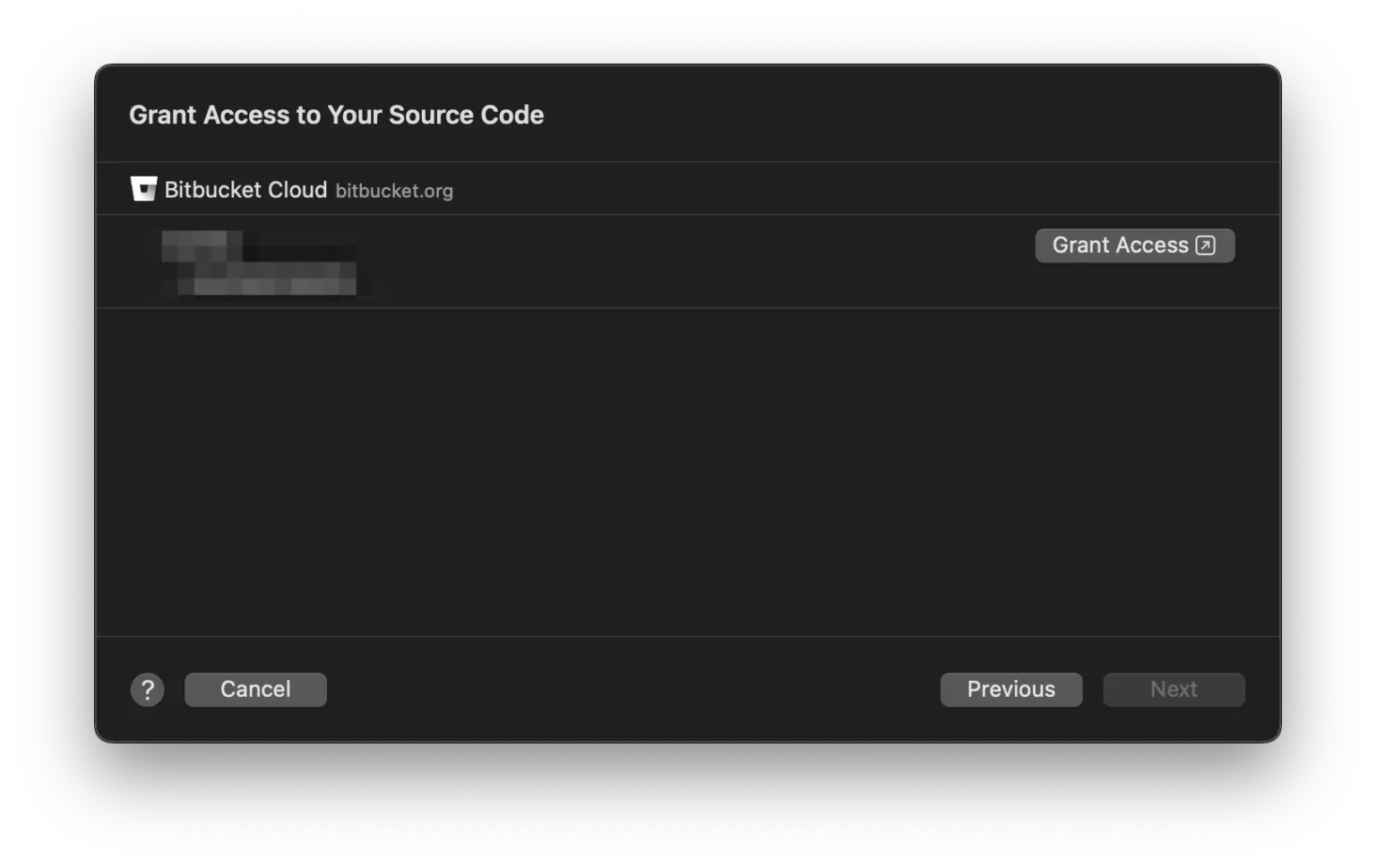Click the word Cloud in the provider name

(x=297, y=190)
